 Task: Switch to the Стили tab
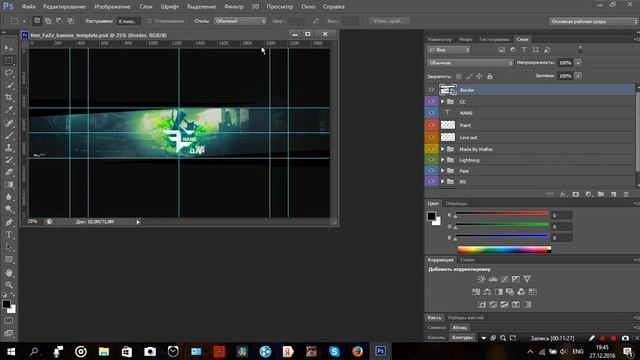467,260
